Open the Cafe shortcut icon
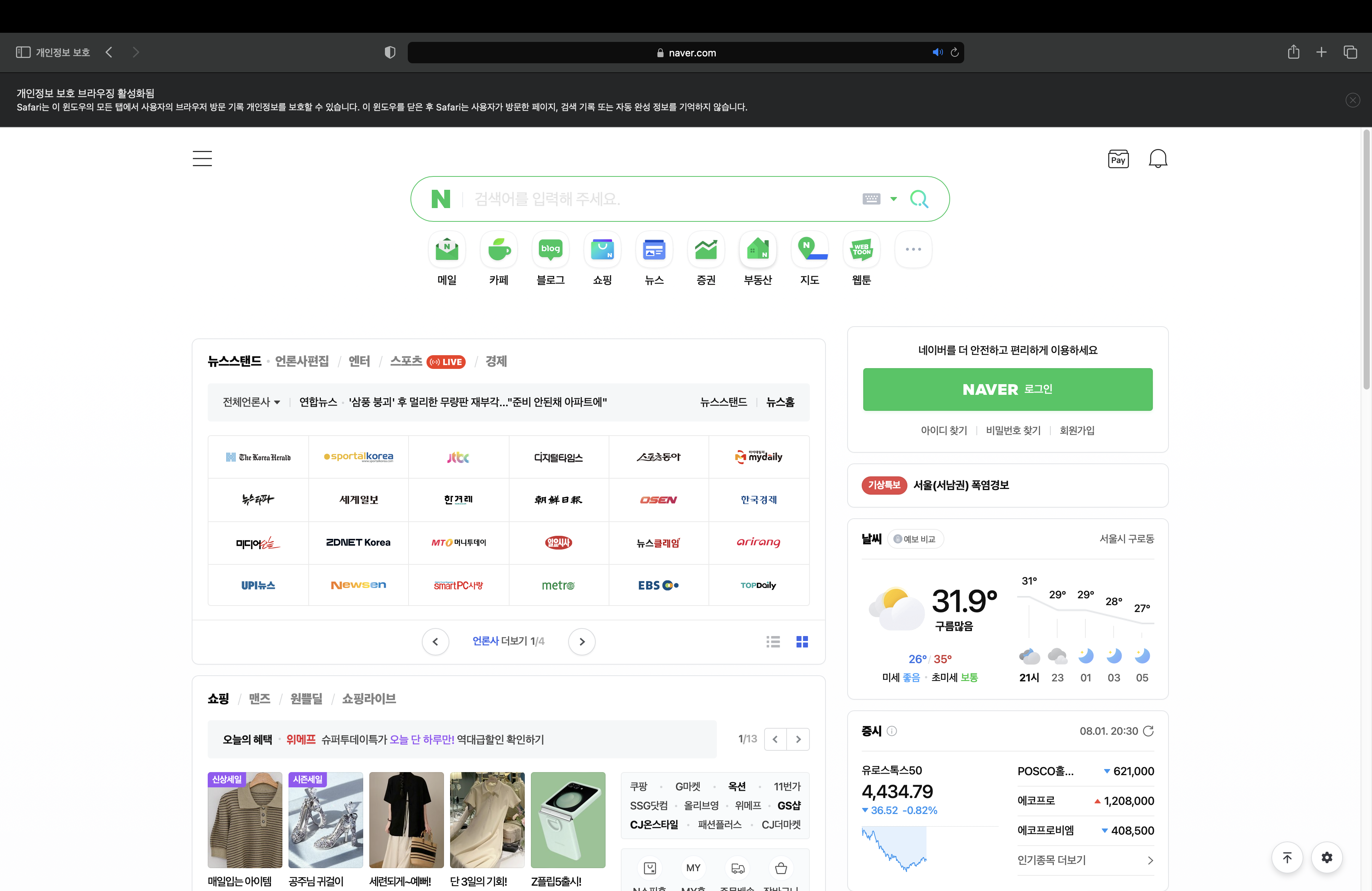The width and height of the screenshot is (1372, 891). coord(498,250)
